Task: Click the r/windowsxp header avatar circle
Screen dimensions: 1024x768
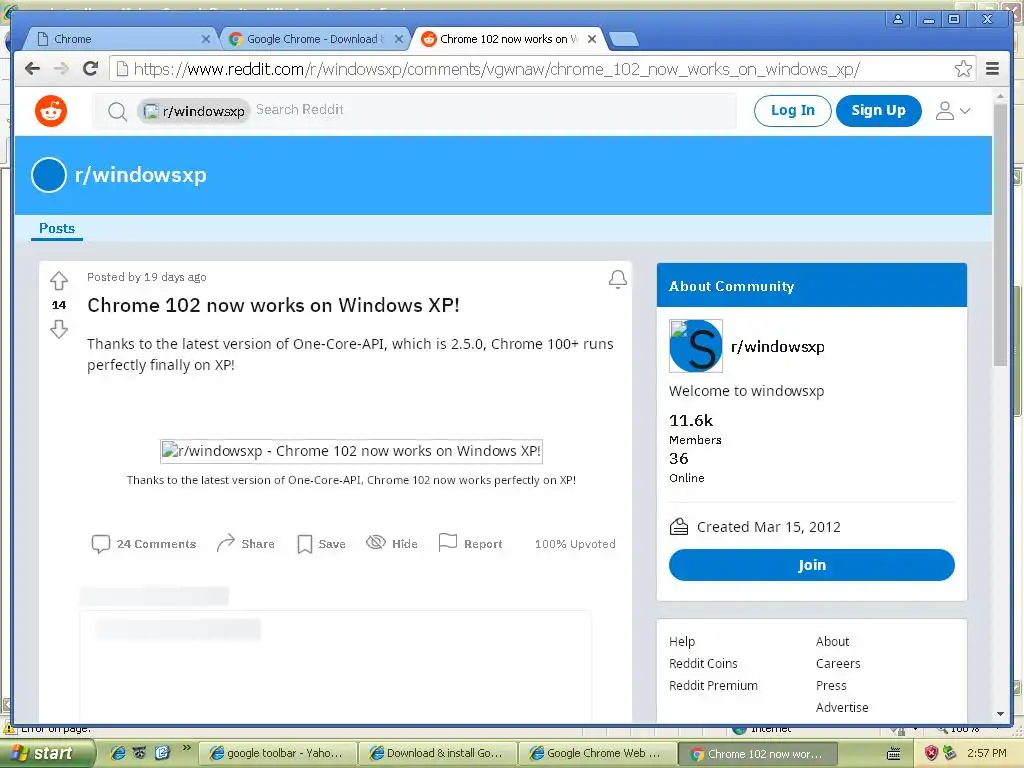Action: (49, 175)
